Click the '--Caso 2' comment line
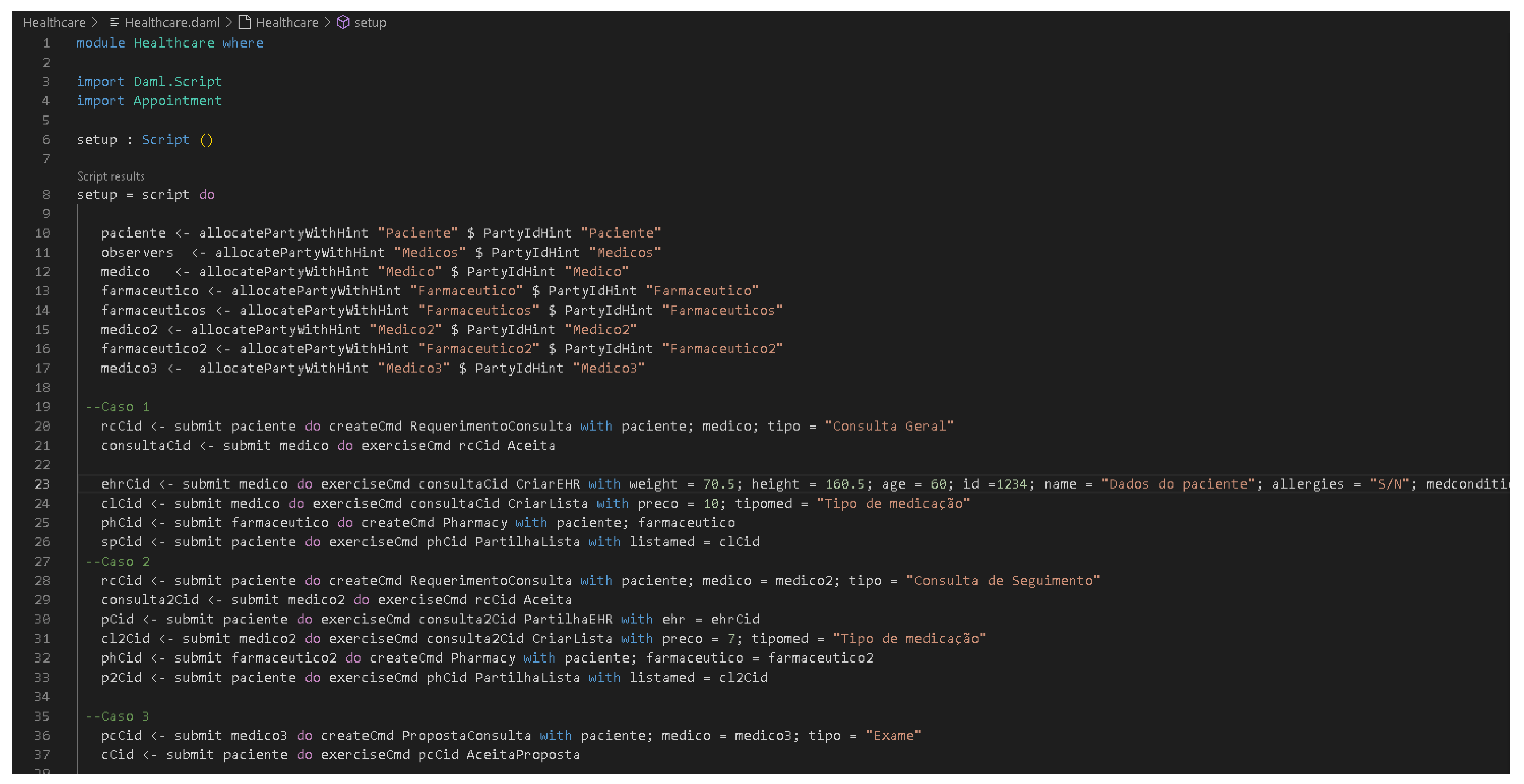1524x784 pixels. 118,561
